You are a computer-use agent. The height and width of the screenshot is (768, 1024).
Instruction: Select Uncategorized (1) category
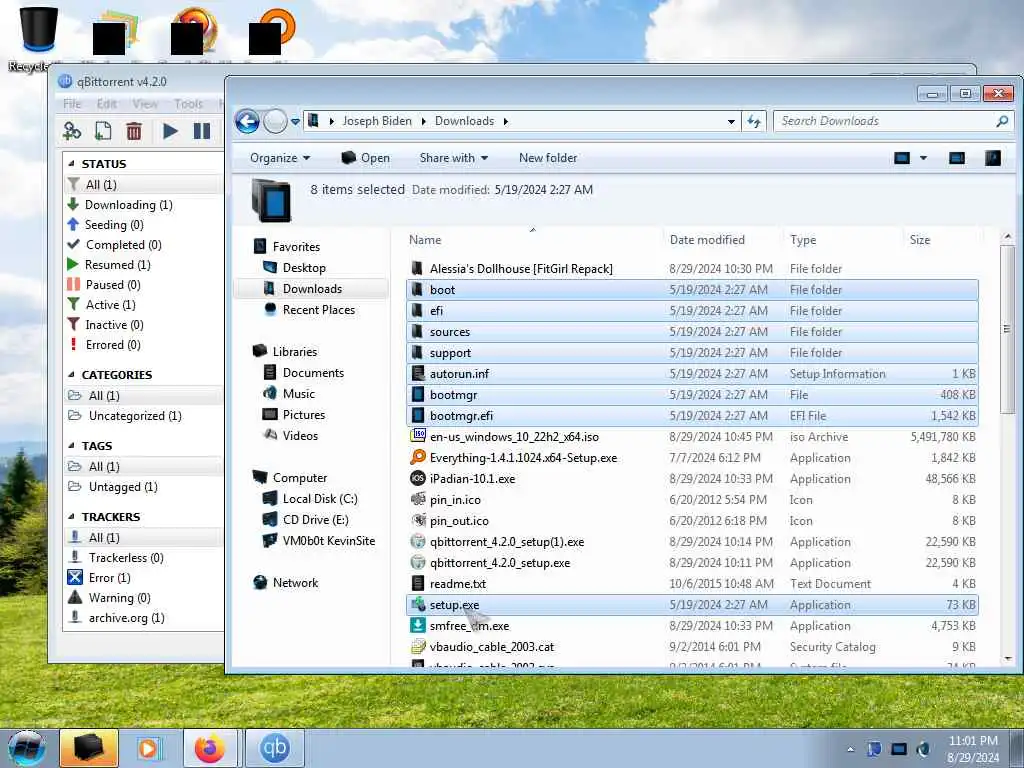click(x=135, y=416)
